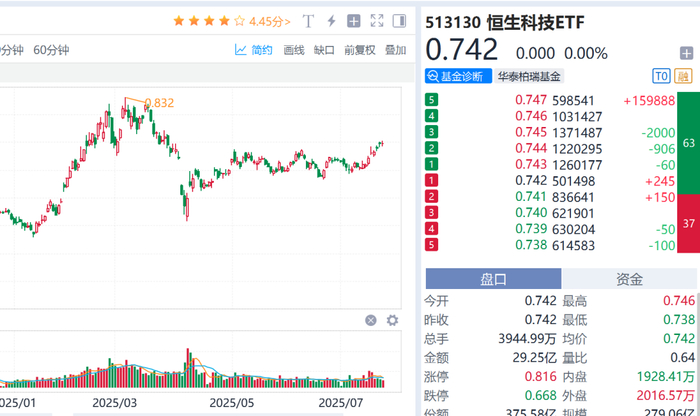700x416 pixels.
Task: Toggle the 缺口 gap display
Action: click(x=324, y=50)
